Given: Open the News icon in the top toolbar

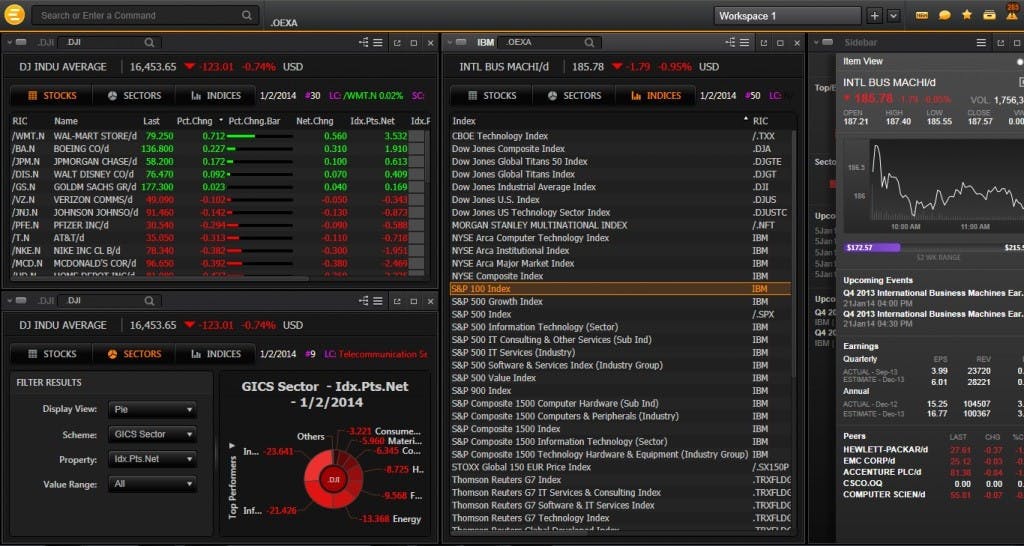Looking at the screenshot, I should pyautogui.click(x=921, y=15).
